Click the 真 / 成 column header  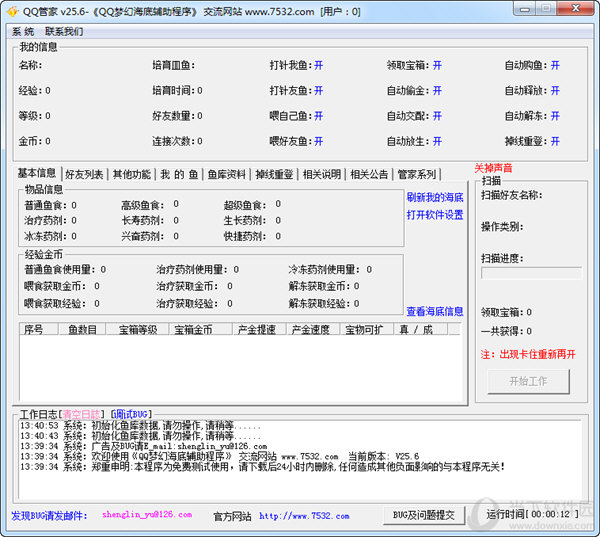[x=421, y=330]
